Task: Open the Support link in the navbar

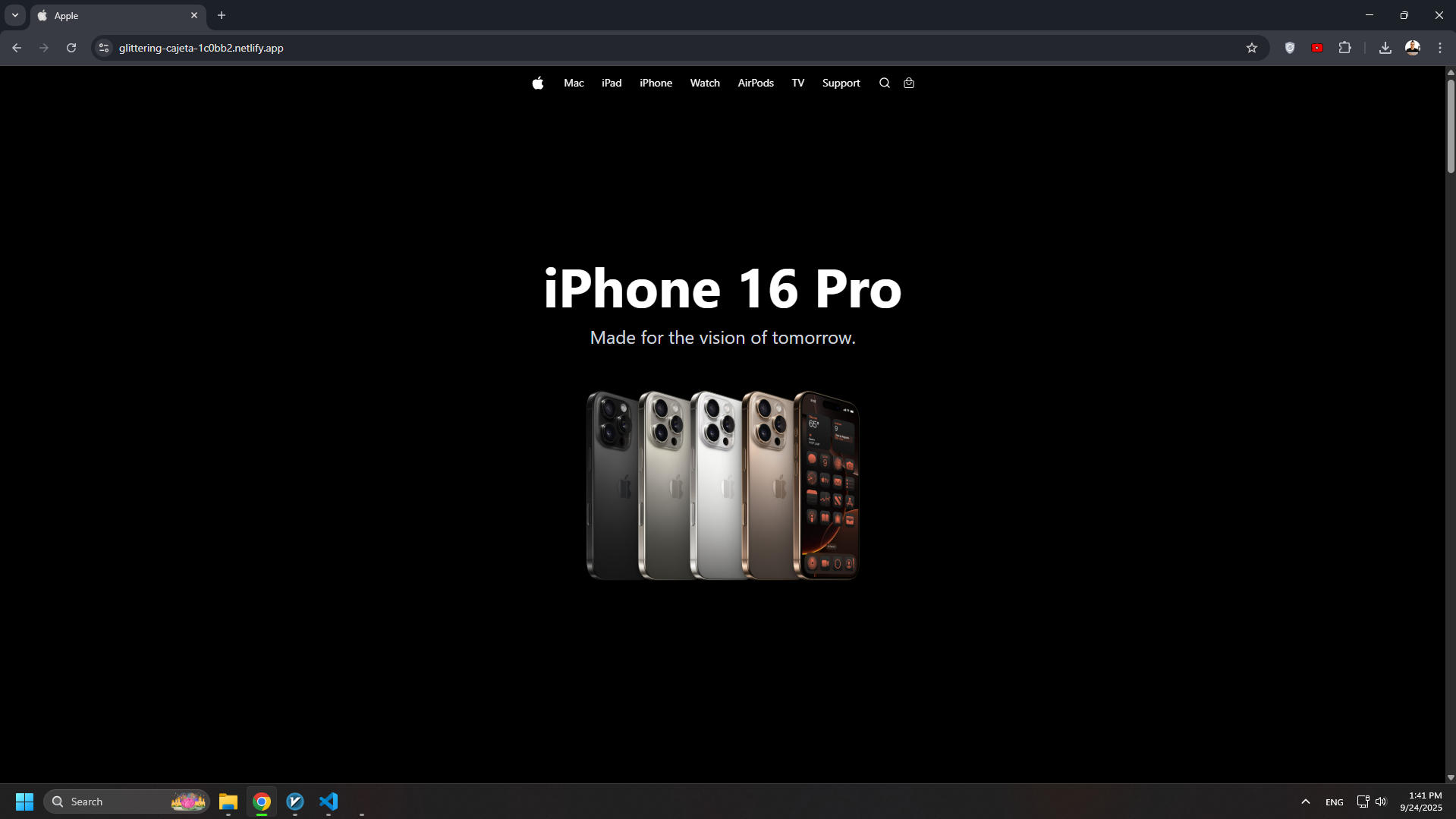Action: click(841, 83)
